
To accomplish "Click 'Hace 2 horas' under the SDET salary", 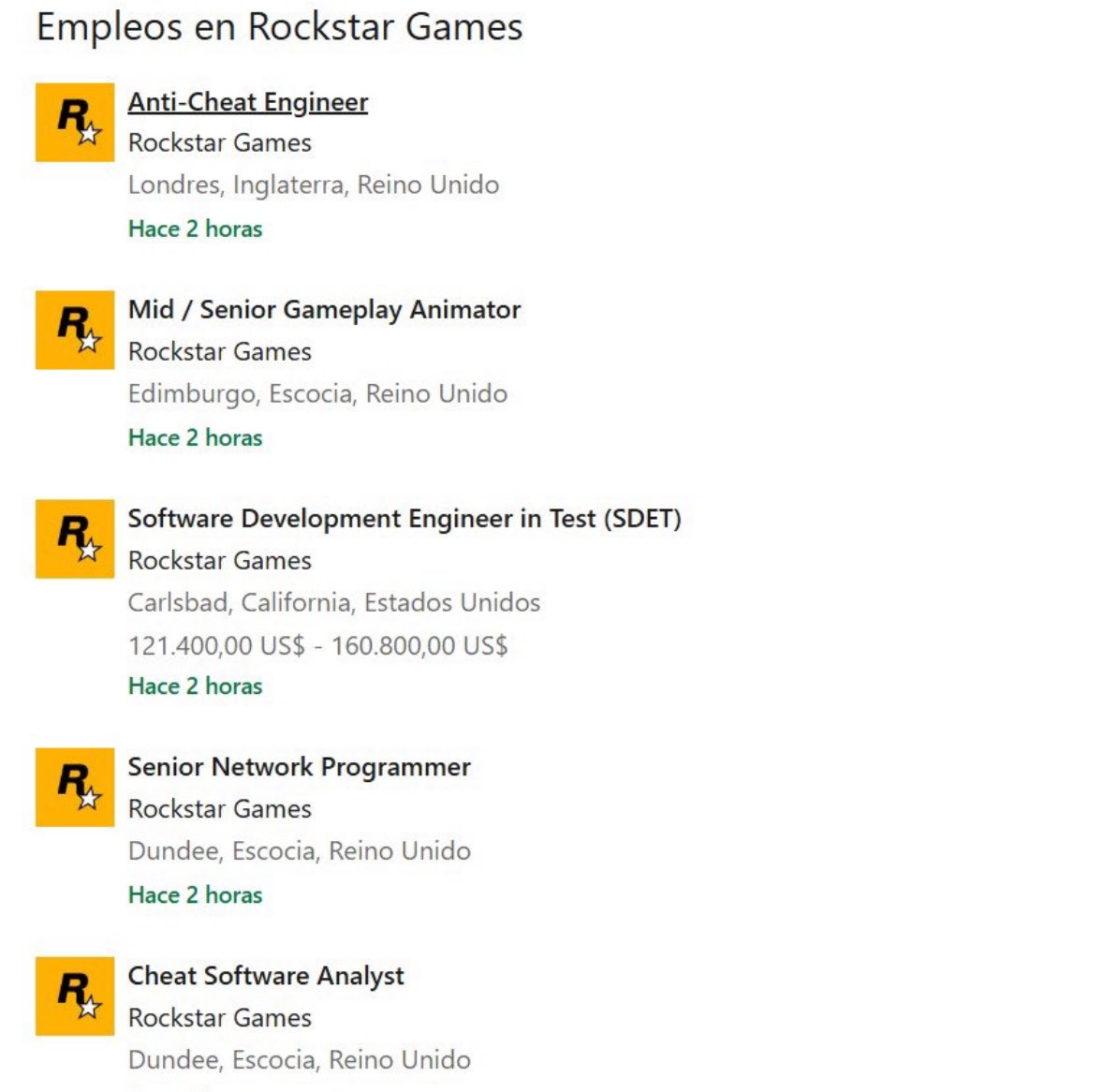I will pyautogui.click(x=195, y=686).
